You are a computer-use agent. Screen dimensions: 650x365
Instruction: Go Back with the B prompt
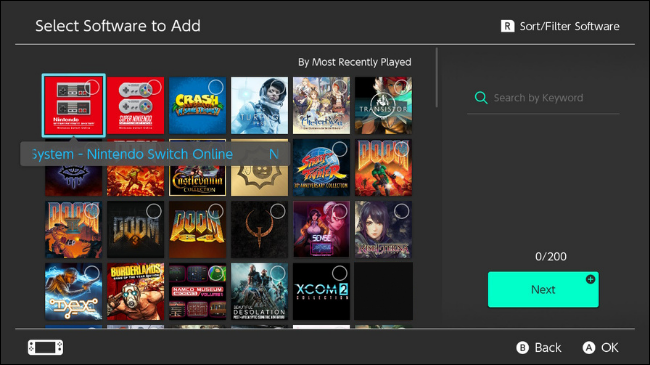pos(538,348)
